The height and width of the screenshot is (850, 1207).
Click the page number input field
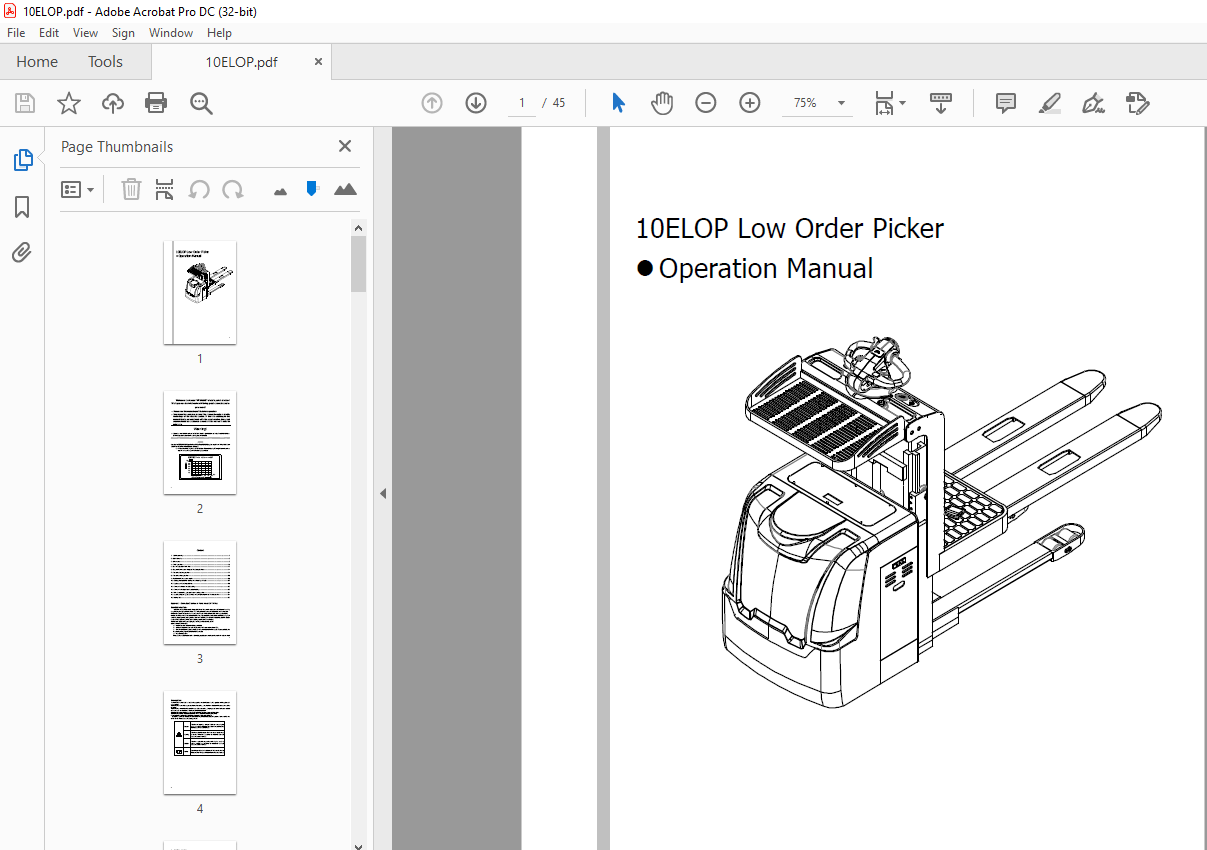(521, 103)
